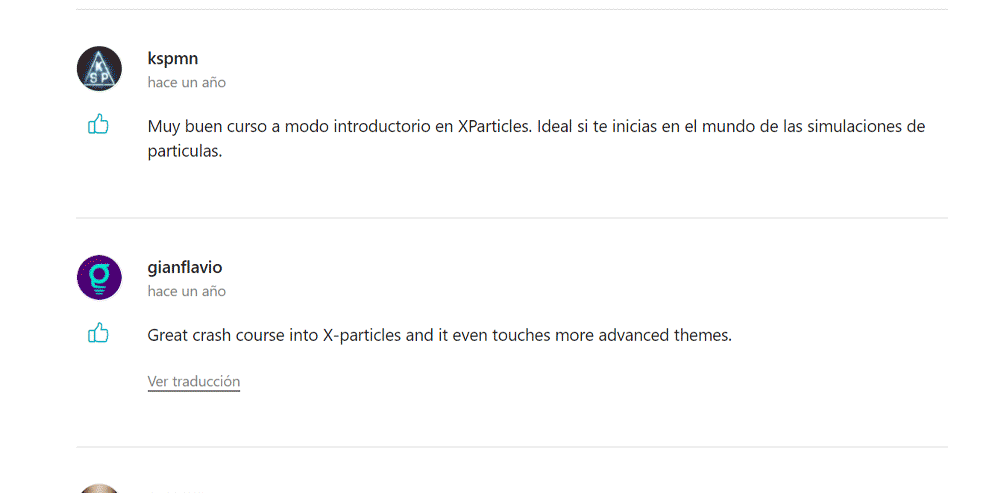
Task: Click the thumbs-up icon on gianflavio's review
Action: (98, 333)
